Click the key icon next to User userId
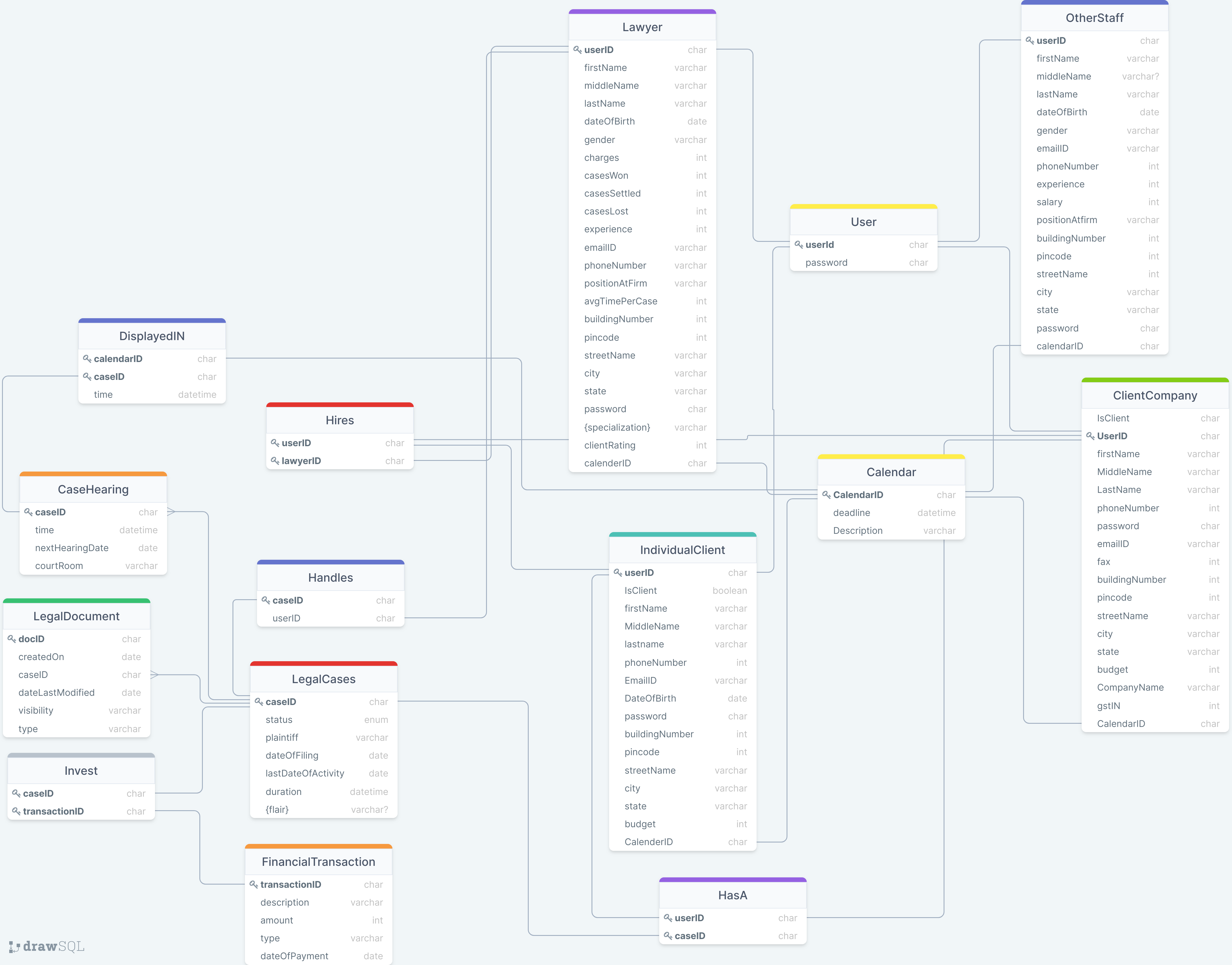 798,245
